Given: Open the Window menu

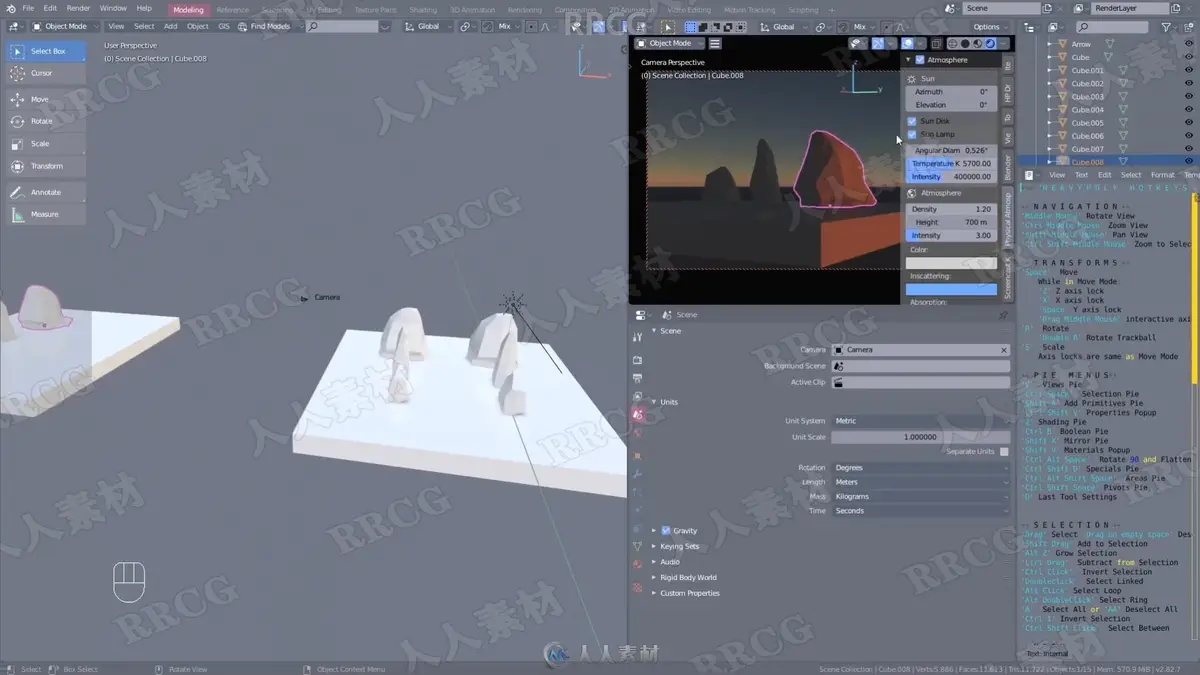Looking at the screenshot, I should [113, 8].
